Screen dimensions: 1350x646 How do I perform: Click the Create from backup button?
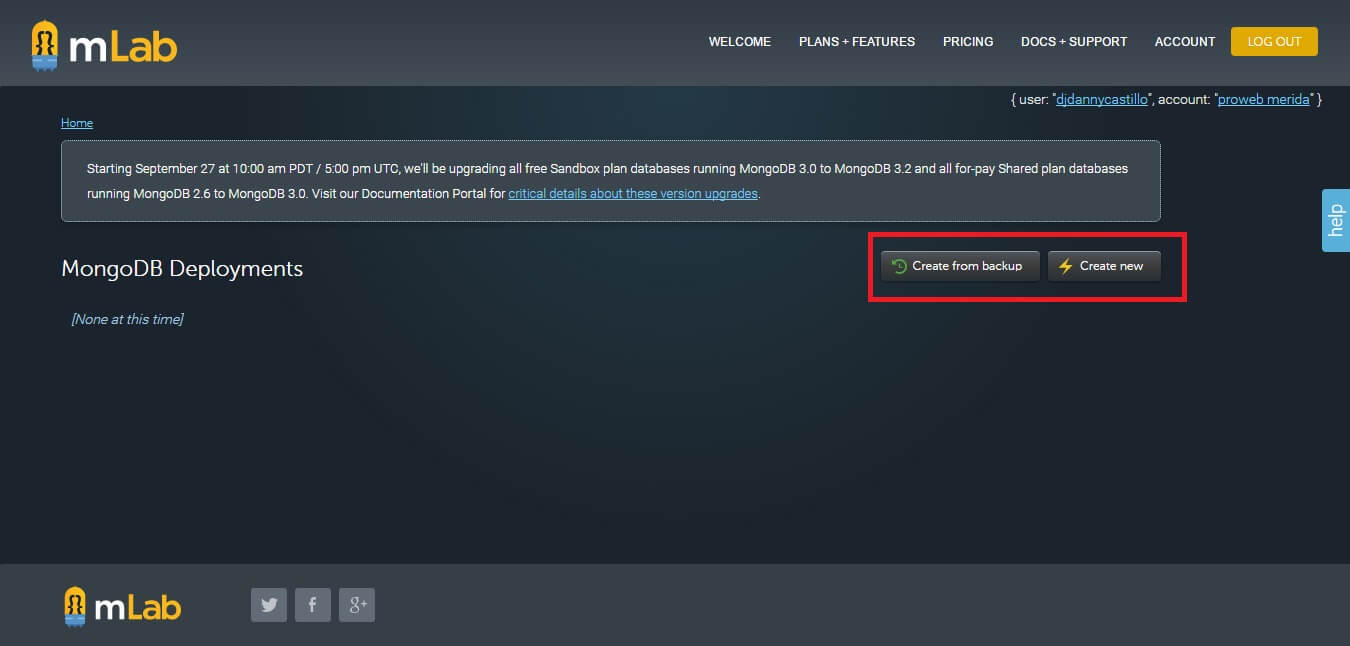point(960,266)
